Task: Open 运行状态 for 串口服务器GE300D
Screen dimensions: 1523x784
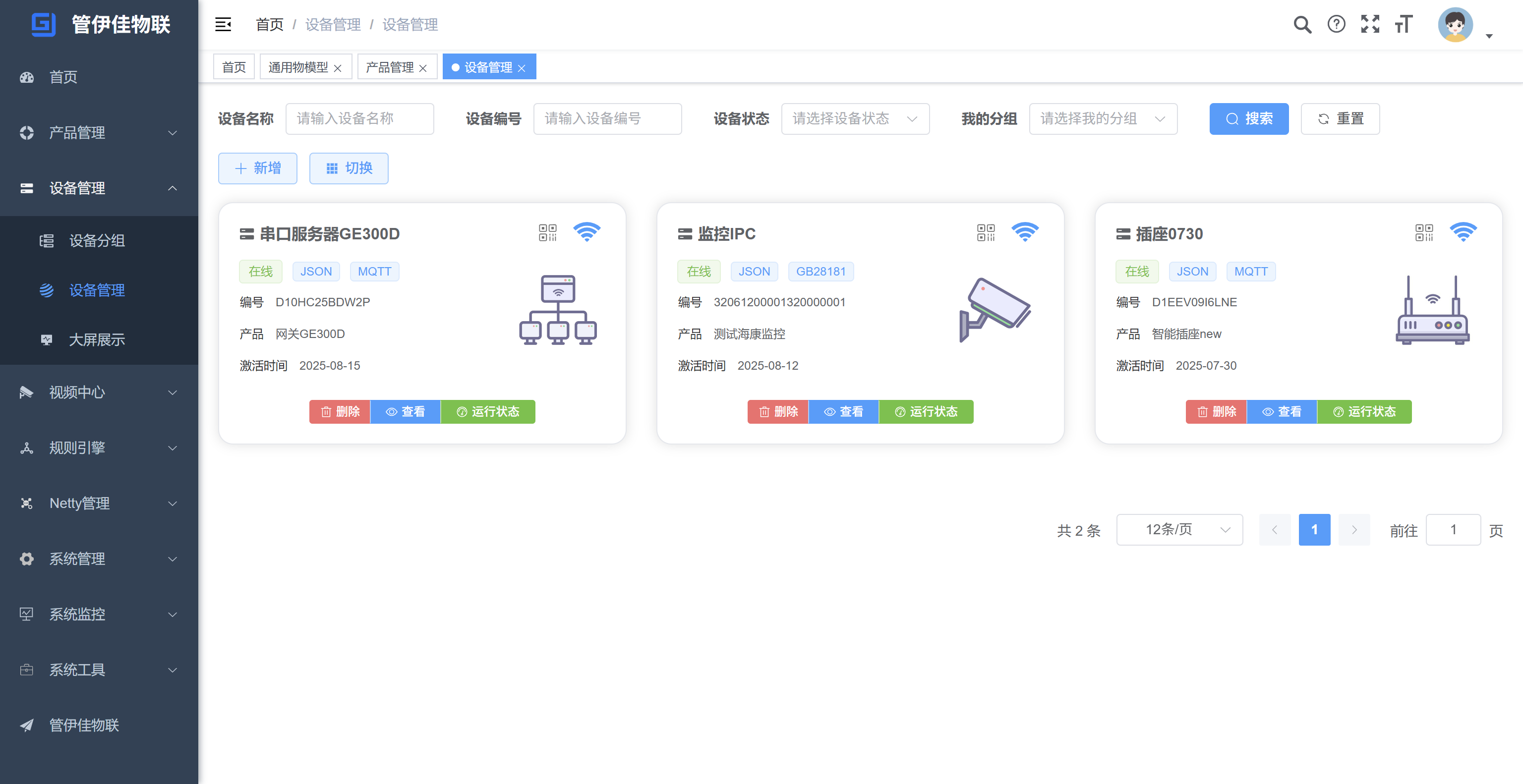Action: pyautogui.click(x=488, y=412)
